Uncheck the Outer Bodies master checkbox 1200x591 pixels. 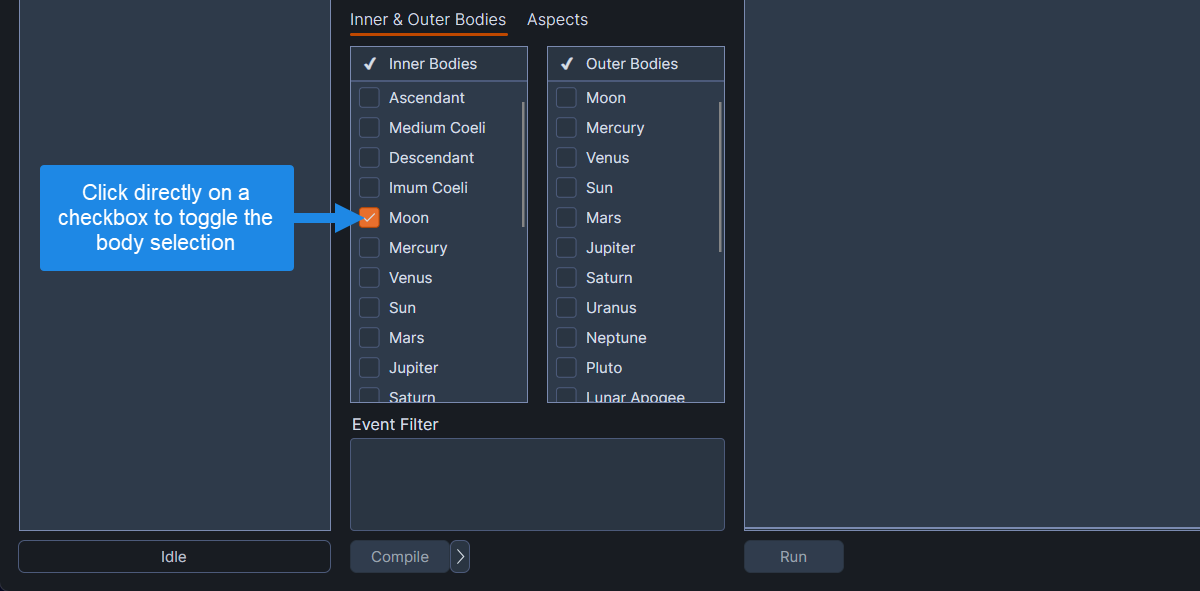click(x=566, y=62)
